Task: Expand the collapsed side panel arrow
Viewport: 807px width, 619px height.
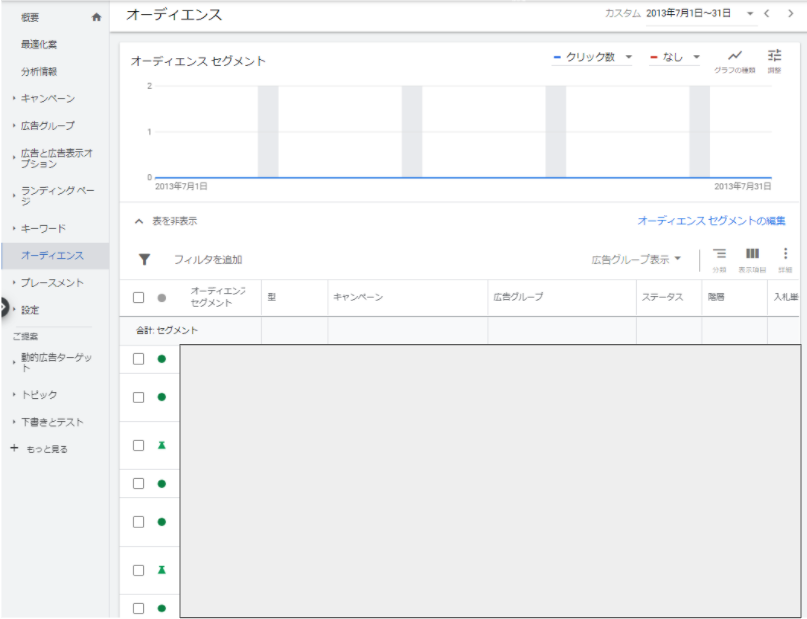Action: point(5,308)
